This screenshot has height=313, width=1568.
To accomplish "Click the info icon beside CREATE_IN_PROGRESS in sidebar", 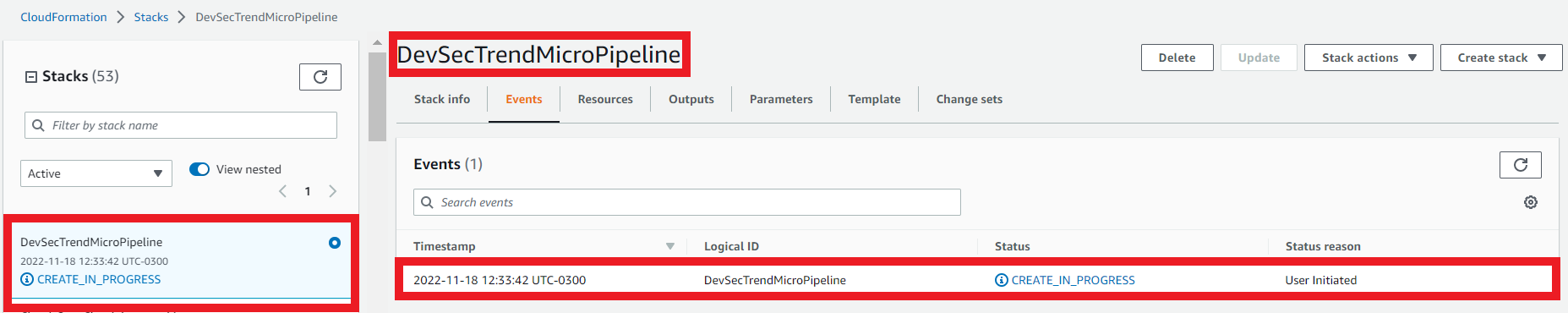I will [27, 279].
